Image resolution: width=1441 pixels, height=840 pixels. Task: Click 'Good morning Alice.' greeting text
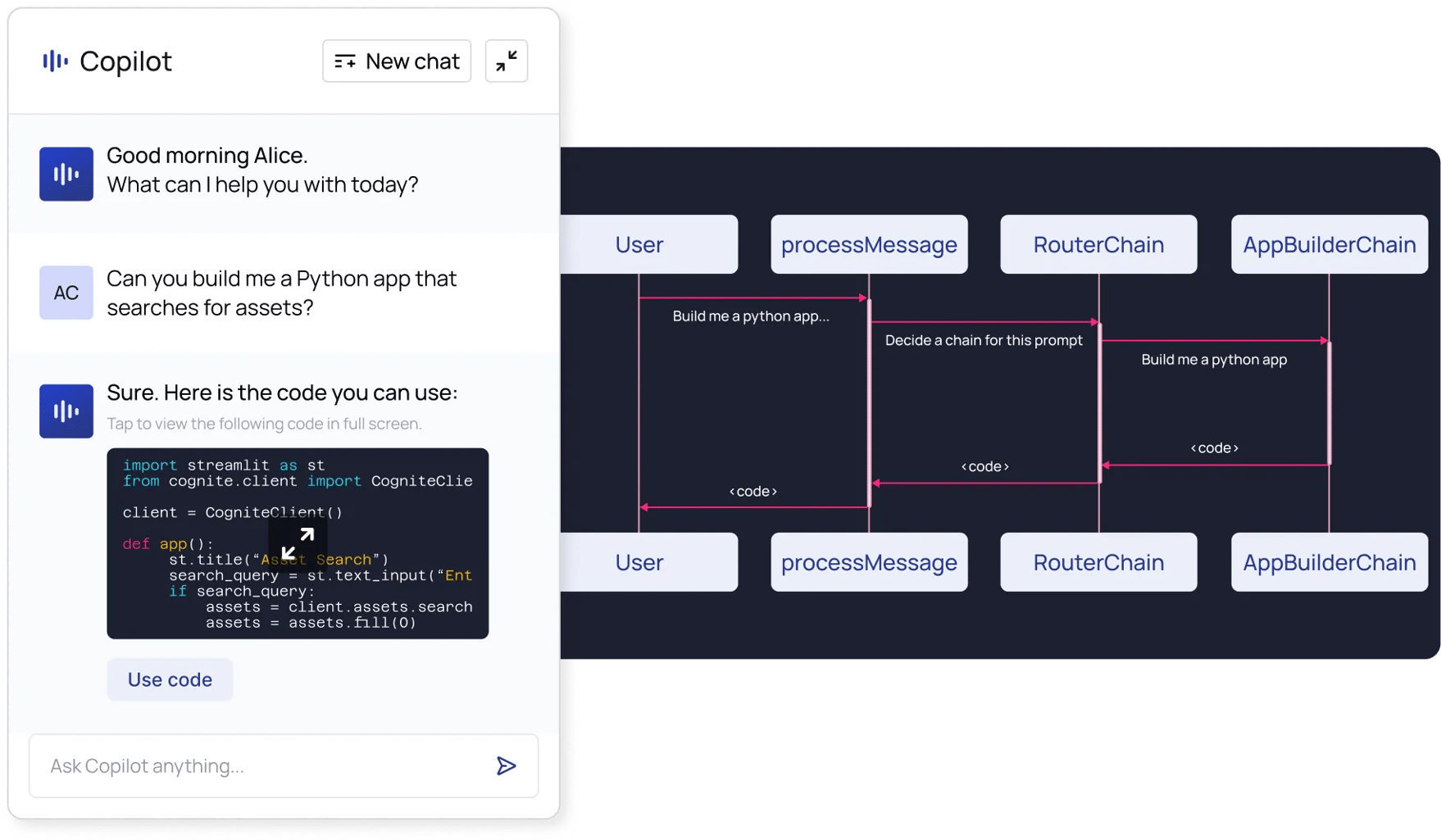pos(207,155)
